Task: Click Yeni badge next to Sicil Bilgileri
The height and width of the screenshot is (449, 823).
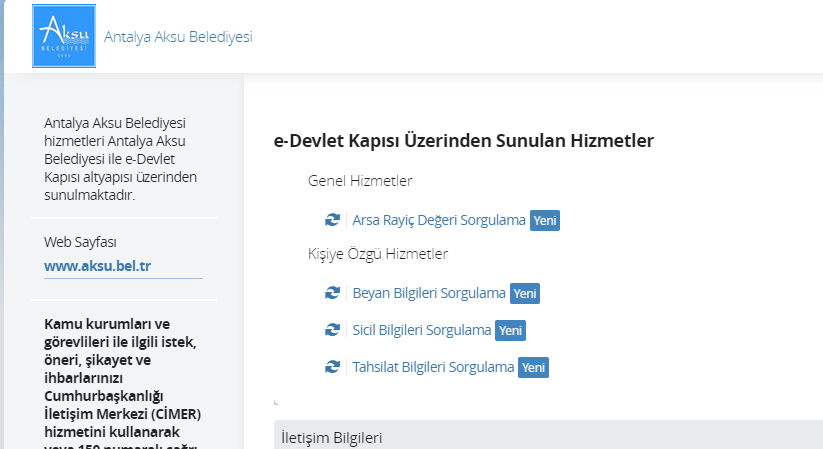Action: click(511, 330)
